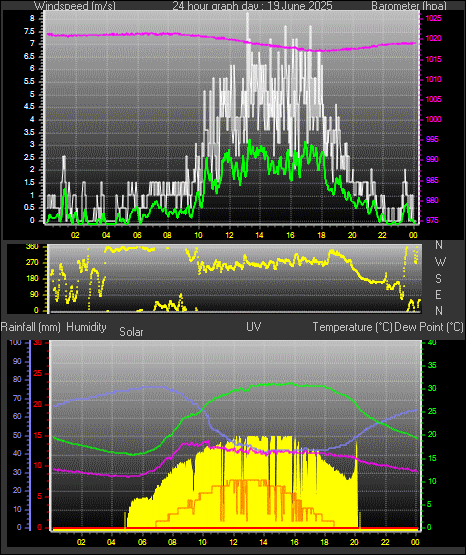Click the 80 value on humidity axis

click(17, 379)
